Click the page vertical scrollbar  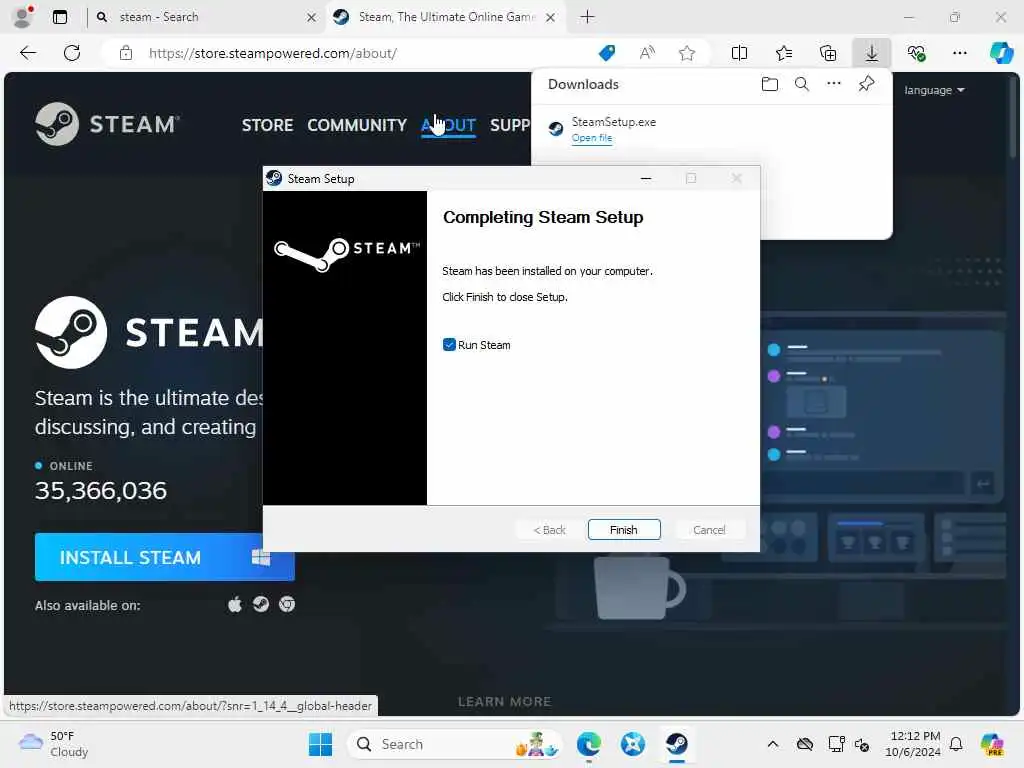click(x=1013, y=116)
